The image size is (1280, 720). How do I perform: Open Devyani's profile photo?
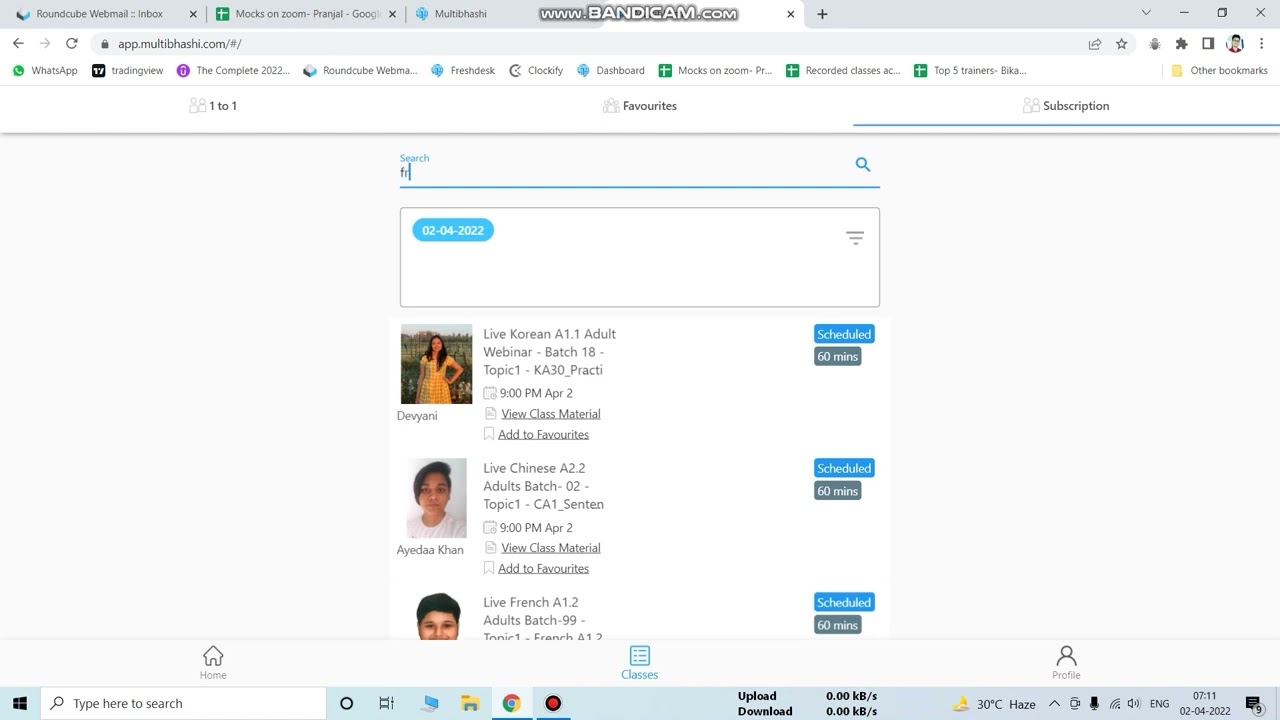click(436, 364)
